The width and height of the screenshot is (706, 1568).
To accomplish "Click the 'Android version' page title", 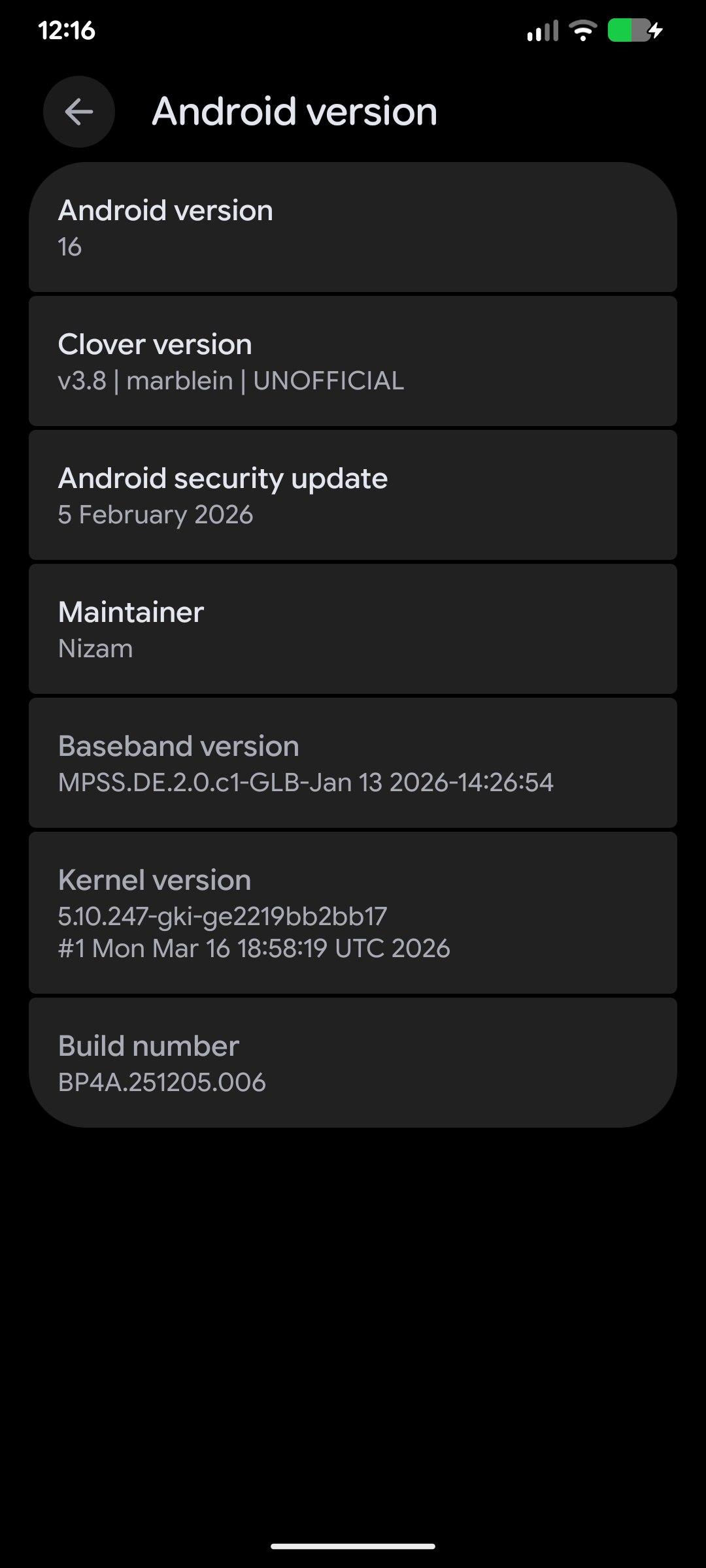I will coord(295,112).
